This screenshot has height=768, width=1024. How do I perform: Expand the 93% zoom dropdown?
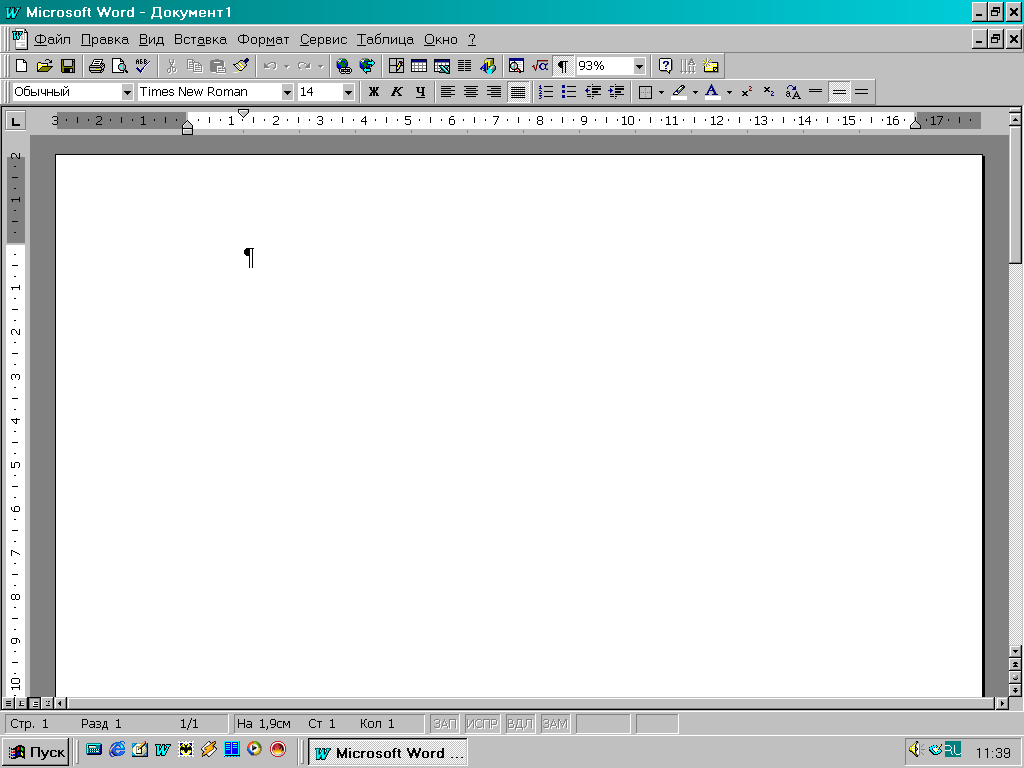click(x=639, y=66)
